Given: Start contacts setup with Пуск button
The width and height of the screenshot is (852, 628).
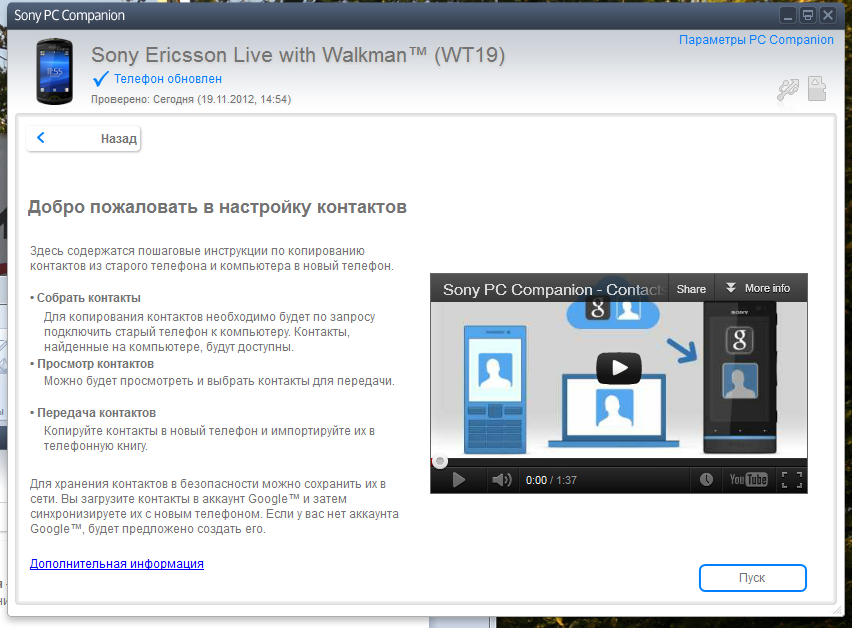Looking at the screenshot, I should [x=753, y=577].
